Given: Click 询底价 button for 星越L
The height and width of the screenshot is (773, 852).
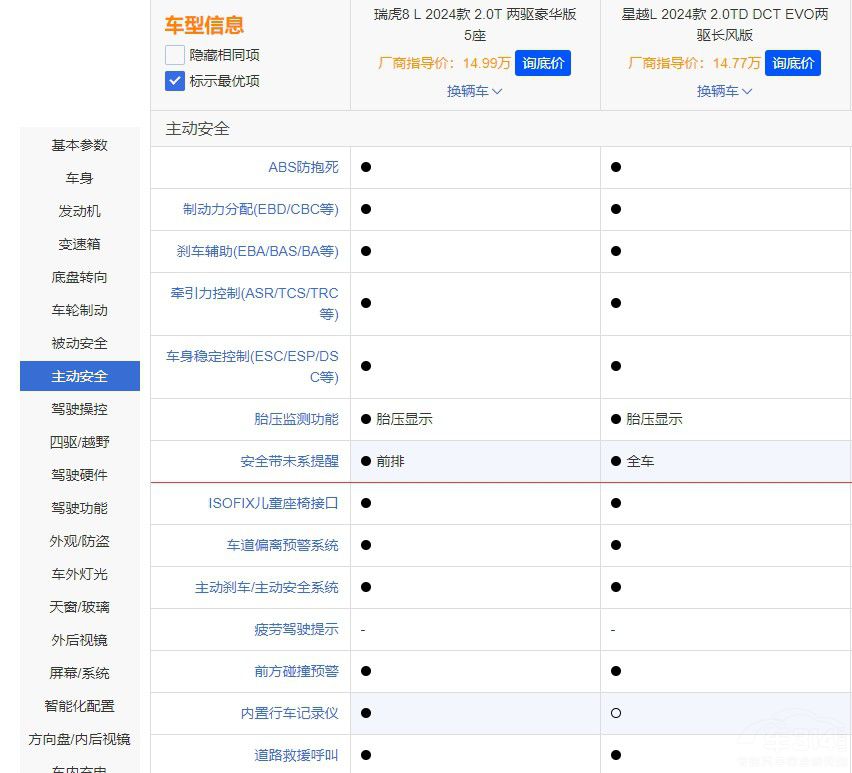Looking at the screenshot, I should (x=792, y=63).
